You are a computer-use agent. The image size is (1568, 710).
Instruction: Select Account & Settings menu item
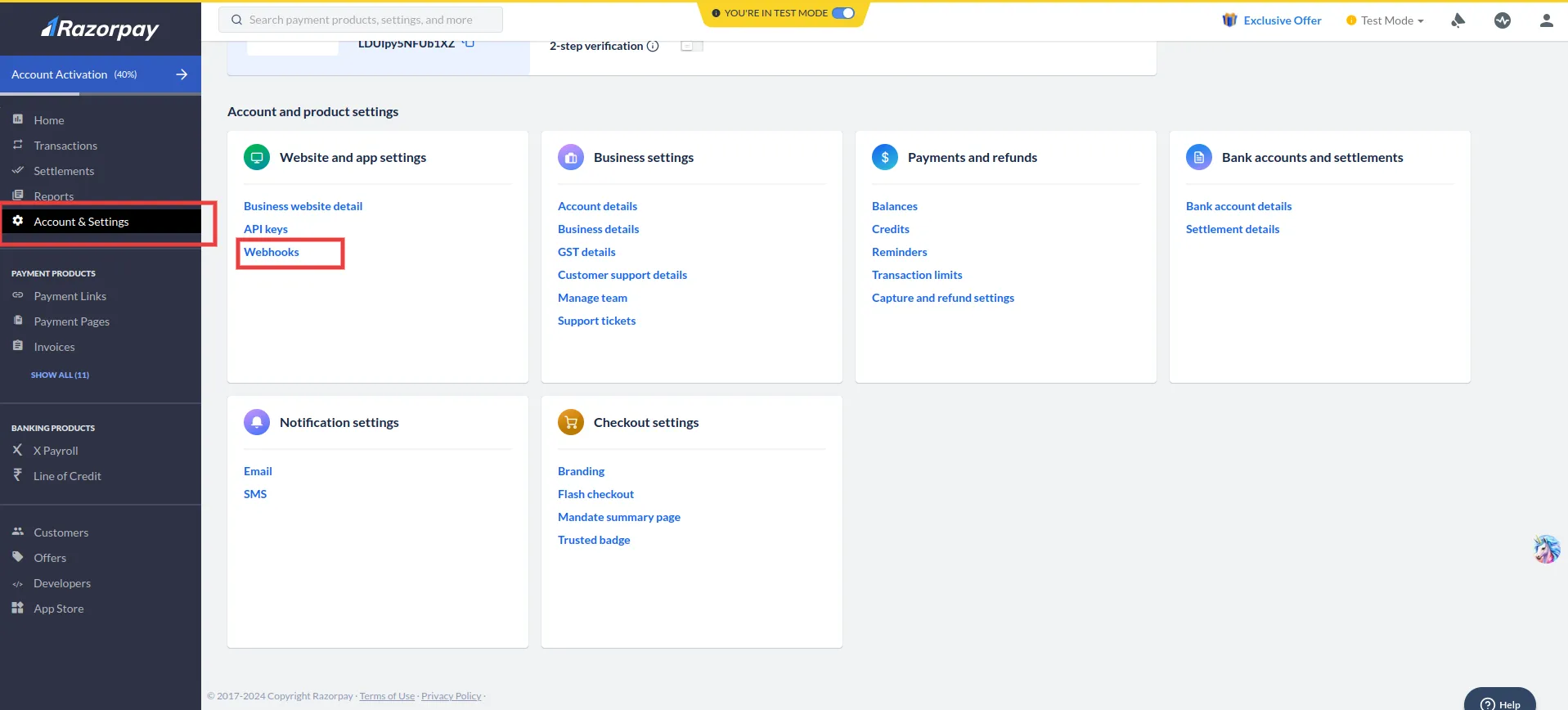pyautogui.click(x=101, y=222)
